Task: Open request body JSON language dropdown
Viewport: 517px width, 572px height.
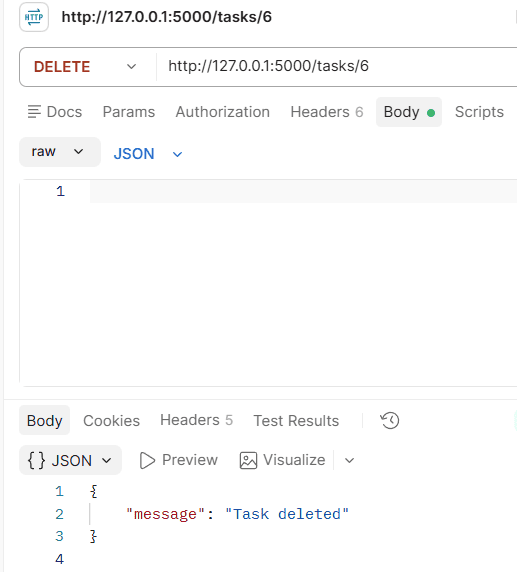Action: 148,154
